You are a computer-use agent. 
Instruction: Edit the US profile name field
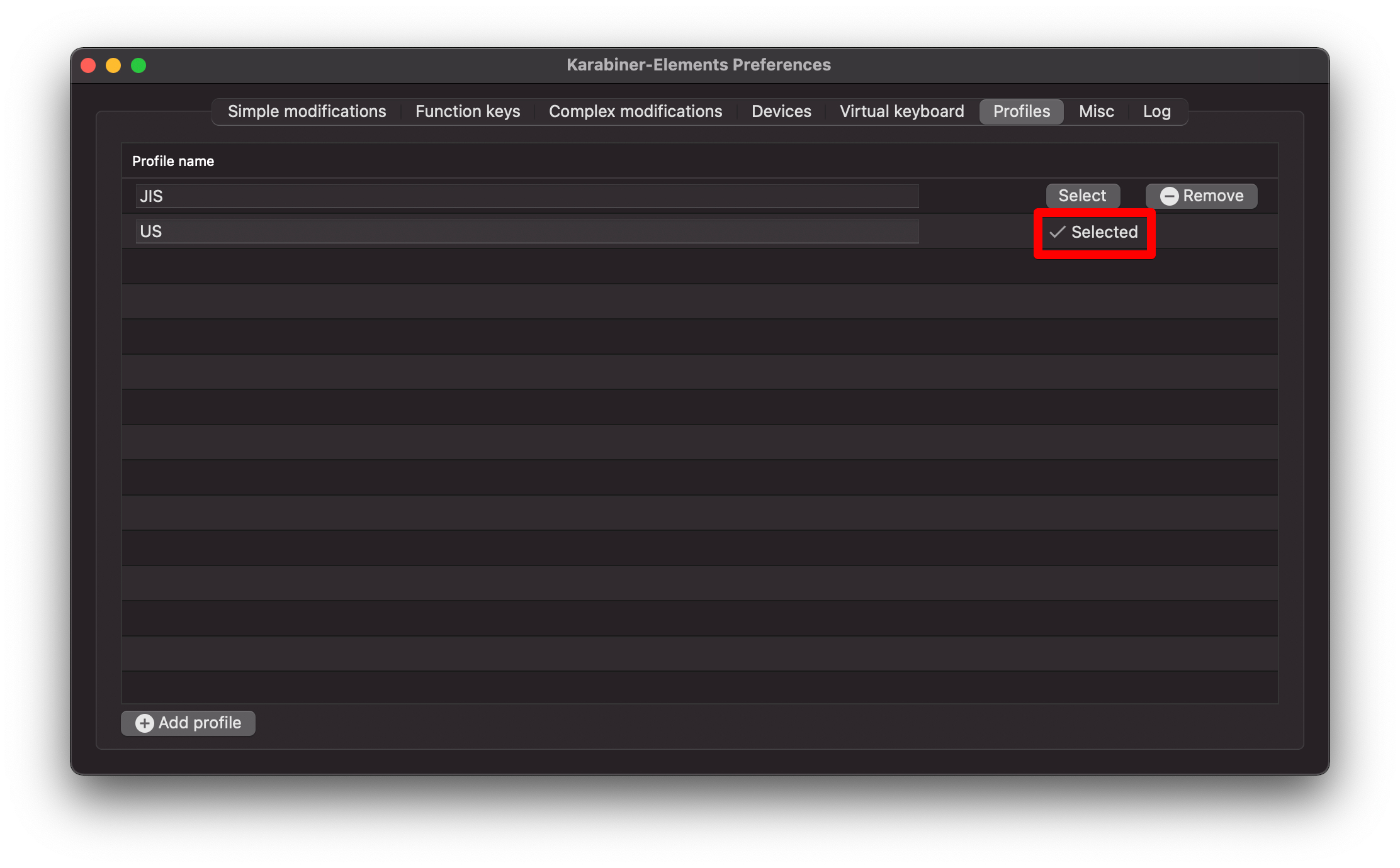point(527,231)
